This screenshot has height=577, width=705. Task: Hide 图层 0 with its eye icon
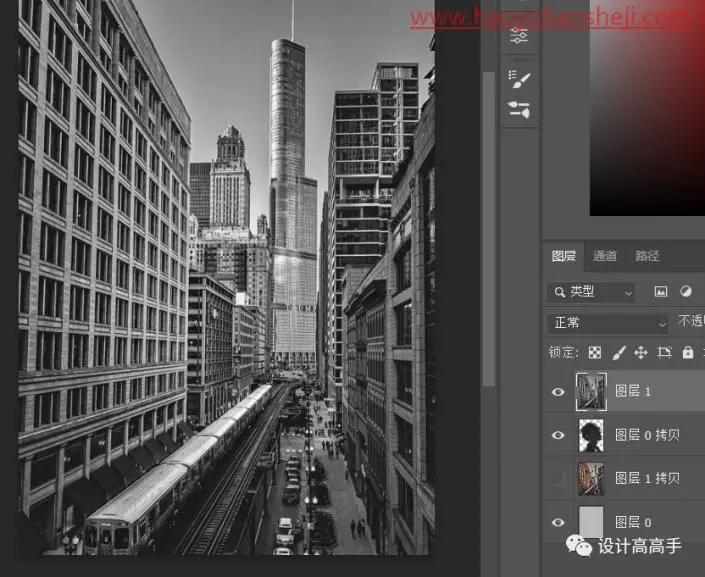(x=558, y=523)
